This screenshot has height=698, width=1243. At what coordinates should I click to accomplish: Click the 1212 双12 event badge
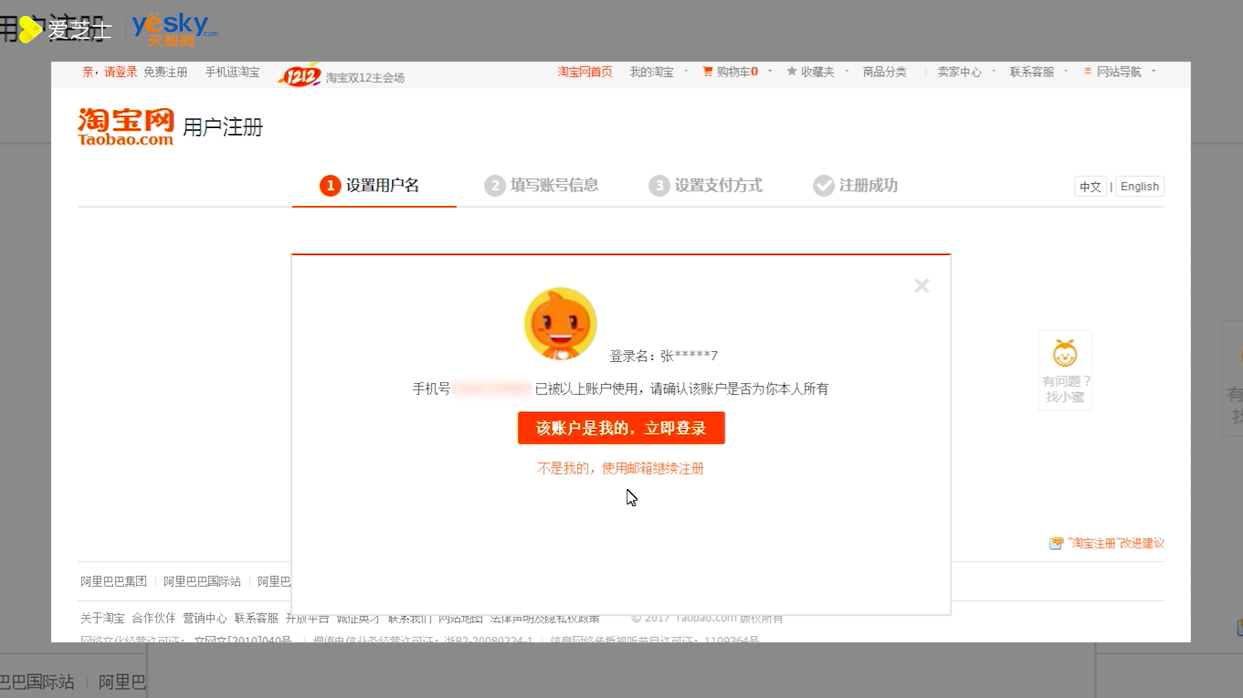tap(299, 74)
